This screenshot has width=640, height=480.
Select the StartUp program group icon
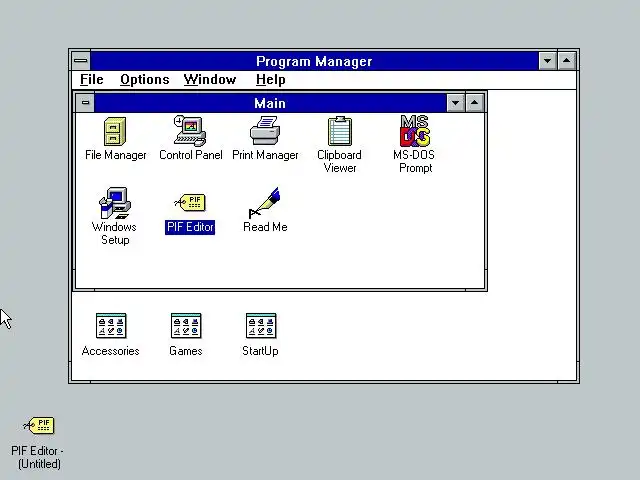pyautogui.click(x=261, y=326)
